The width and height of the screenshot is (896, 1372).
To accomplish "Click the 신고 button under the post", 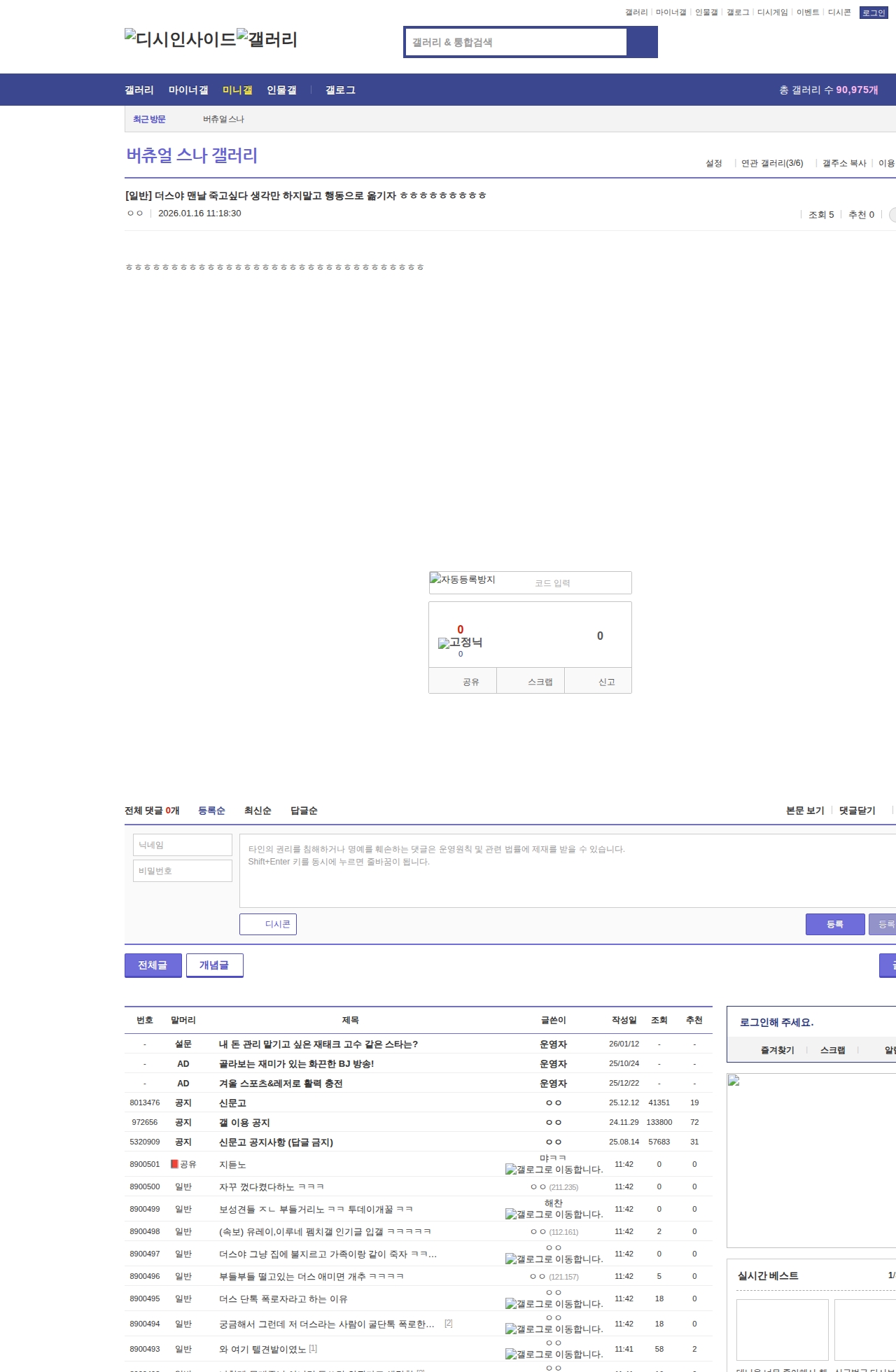I will pyautogui.click(x=606, y=682).
